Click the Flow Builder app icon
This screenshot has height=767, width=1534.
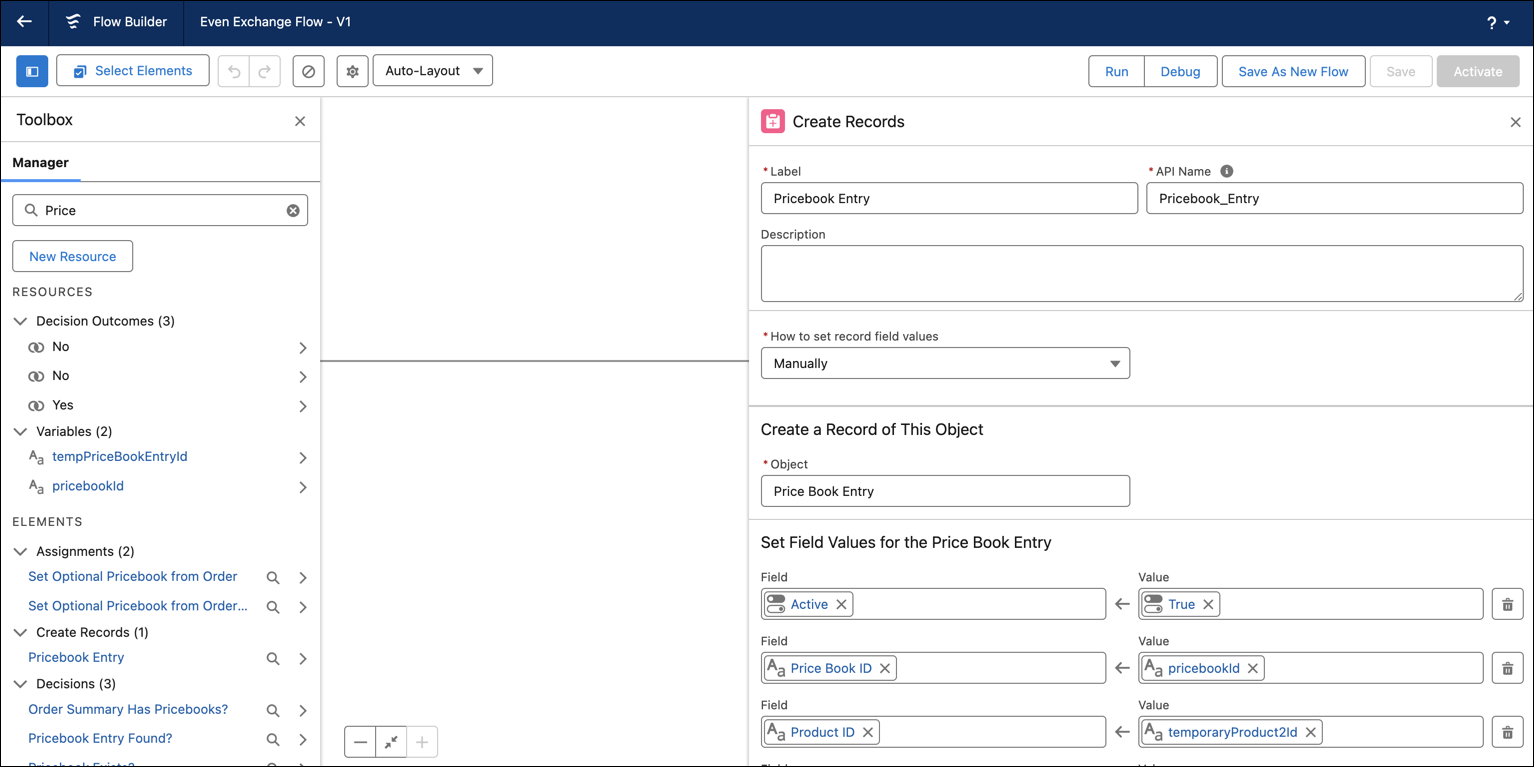pos(72,22)
